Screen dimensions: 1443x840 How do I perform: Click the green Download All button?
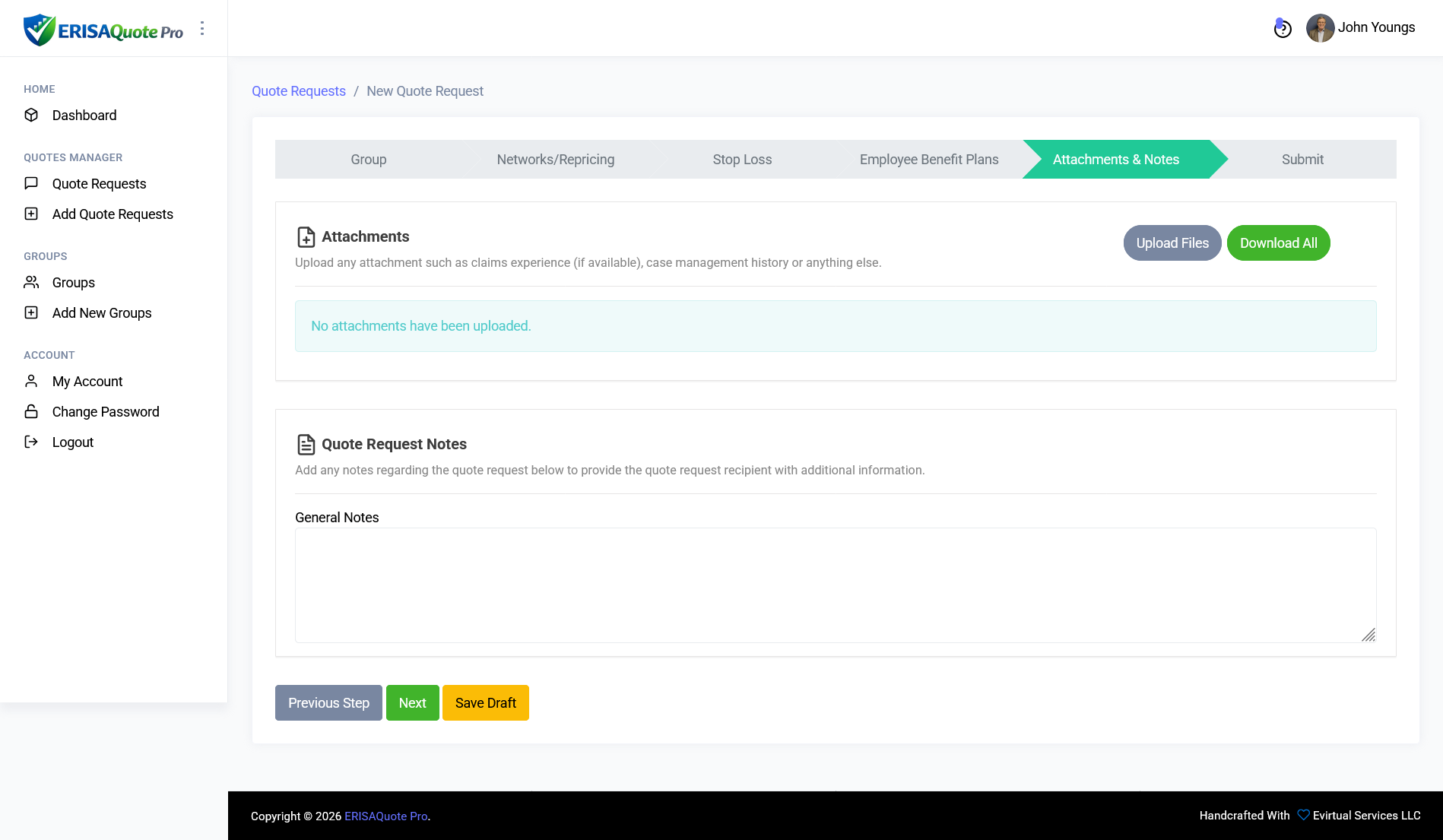pyautogui.click(x=1278, y=243)
